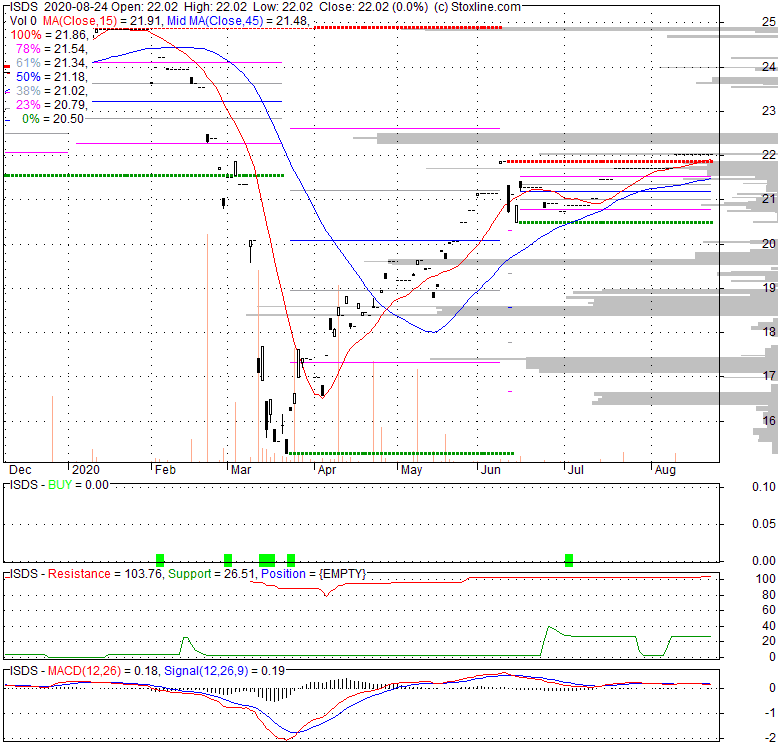This screenshot has width=780, height=745.
Task: Click the Resistance = 103.76 label
Action: pos(105,574)
